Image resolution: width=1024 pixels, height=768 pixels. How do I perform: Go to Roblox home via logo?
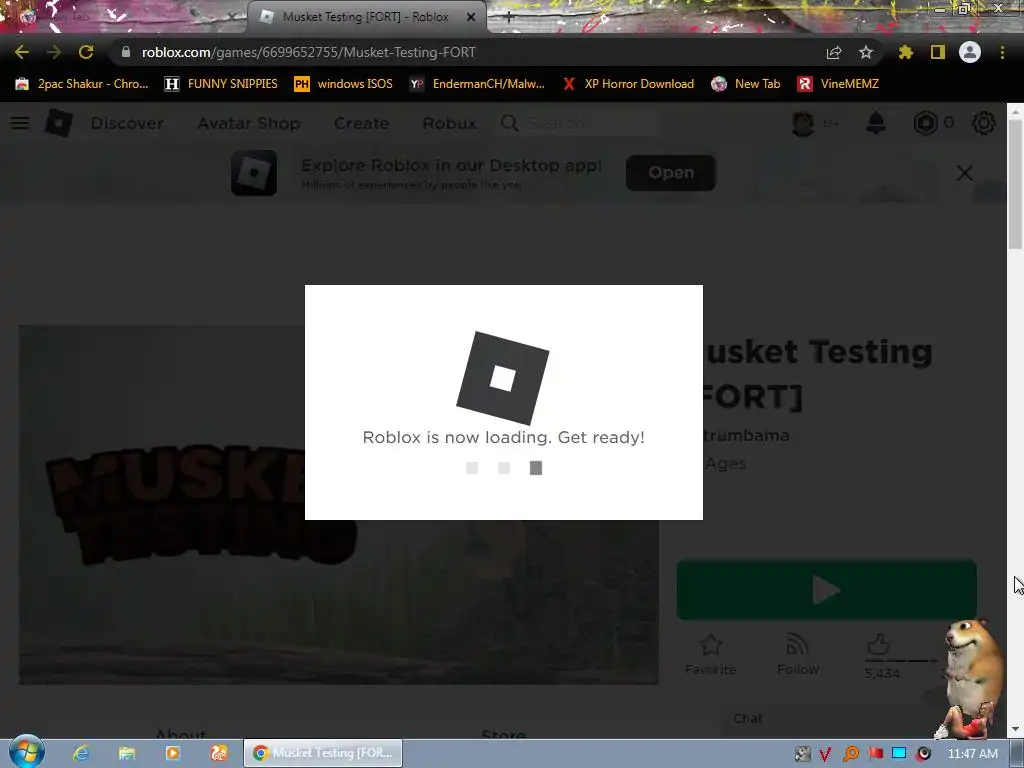pyautogui.click(x=58, y=123)
